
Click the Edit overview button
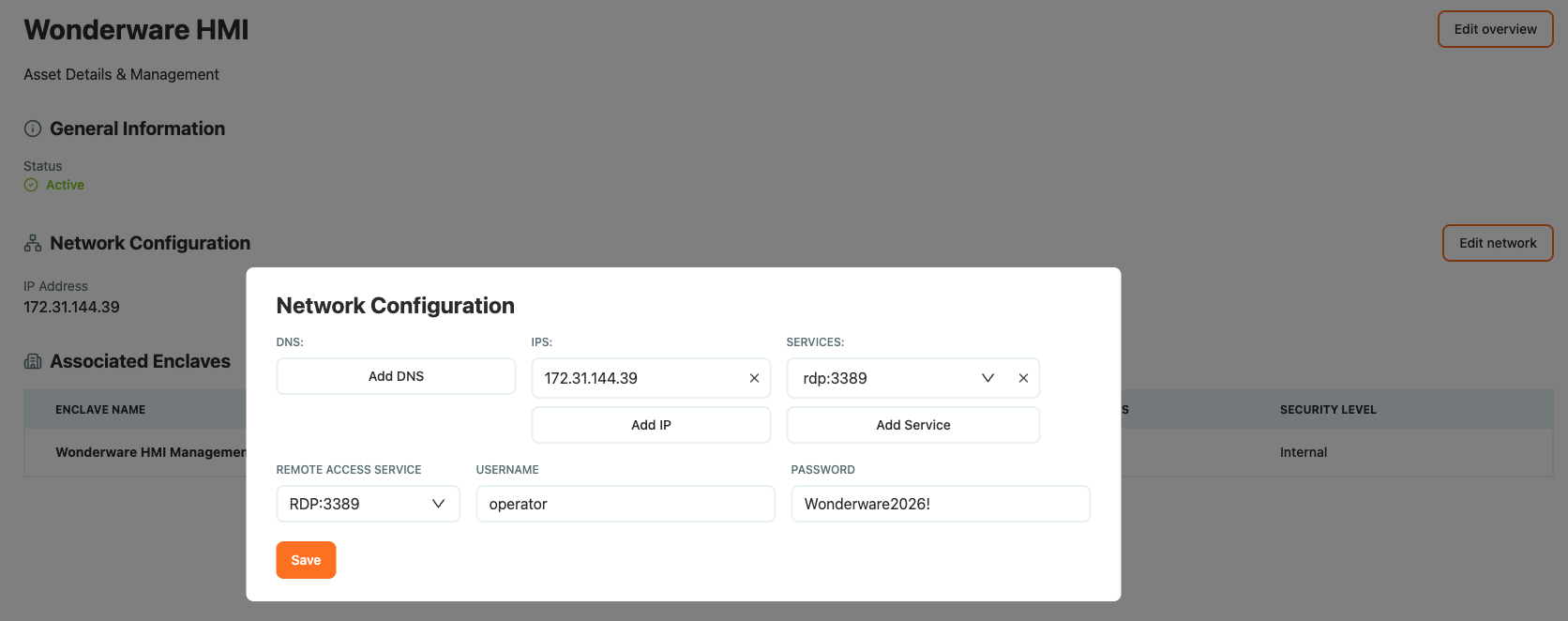pyautogui.click(x=1495, y=29)
